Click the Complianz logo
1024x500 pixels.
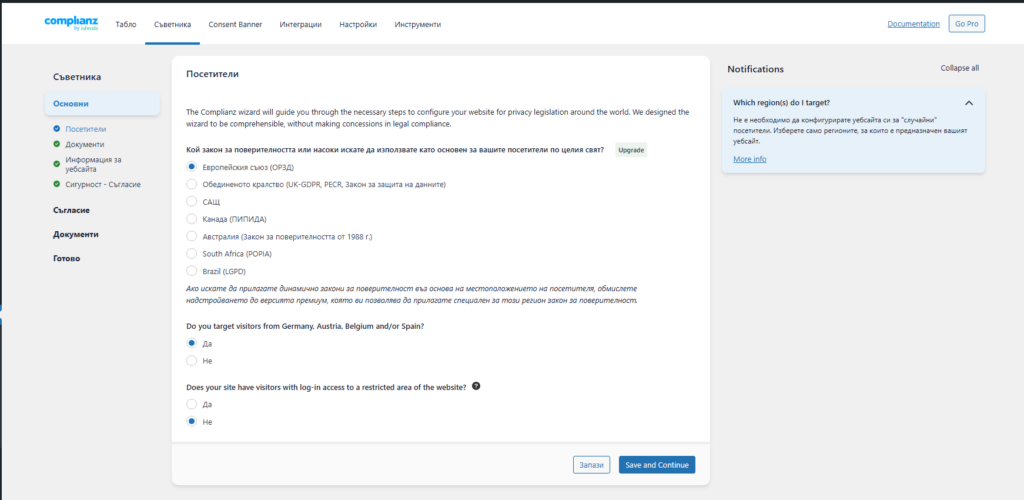click(71, 23)
